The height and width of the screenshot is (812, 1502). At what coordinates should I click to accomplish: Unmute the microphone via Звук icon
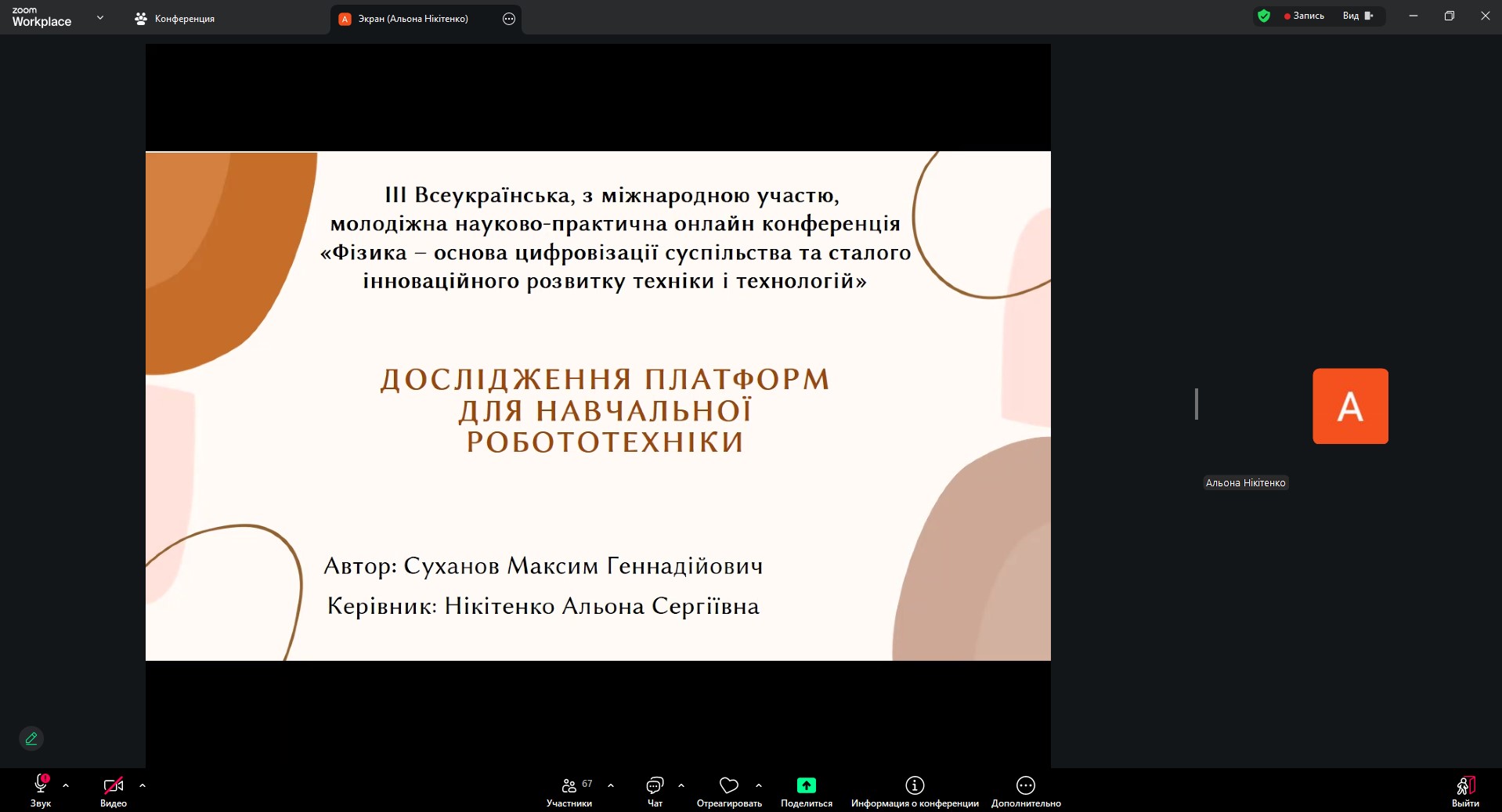(40, 785)
